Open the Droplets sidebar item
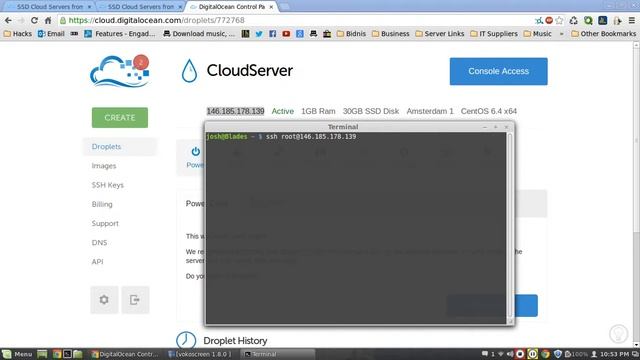The height and width of the screenshot is (360, 640). pos(120,147)
